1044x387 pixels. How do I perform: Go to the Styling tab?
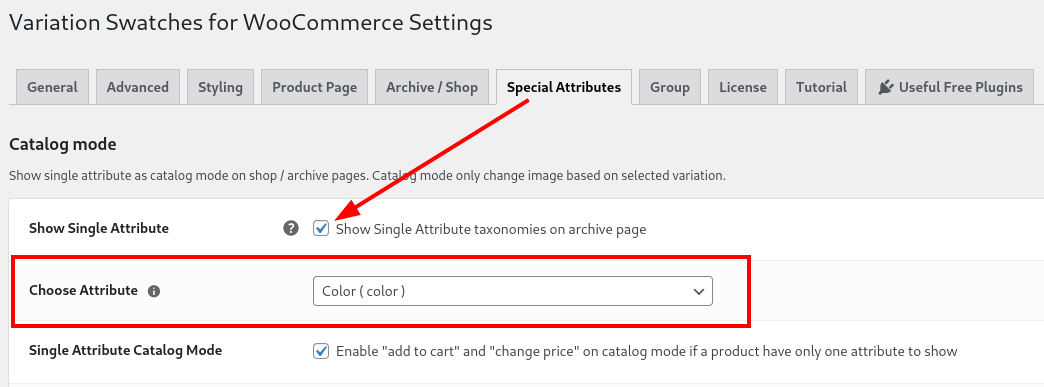click(x=220, y=87)
